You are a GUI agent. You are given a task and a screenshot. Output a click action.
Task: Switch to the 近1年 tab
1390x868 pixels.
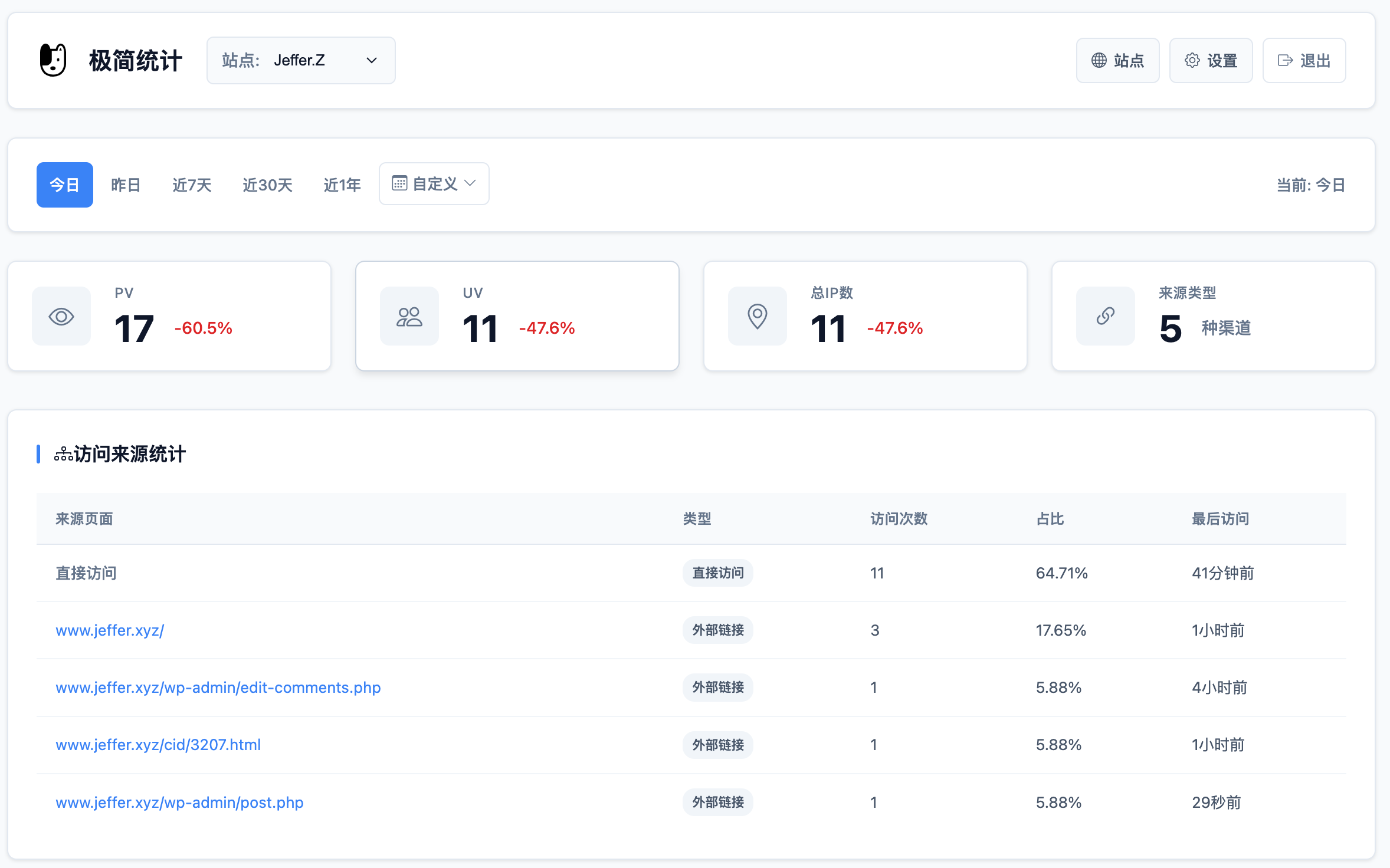coord(342,185)
